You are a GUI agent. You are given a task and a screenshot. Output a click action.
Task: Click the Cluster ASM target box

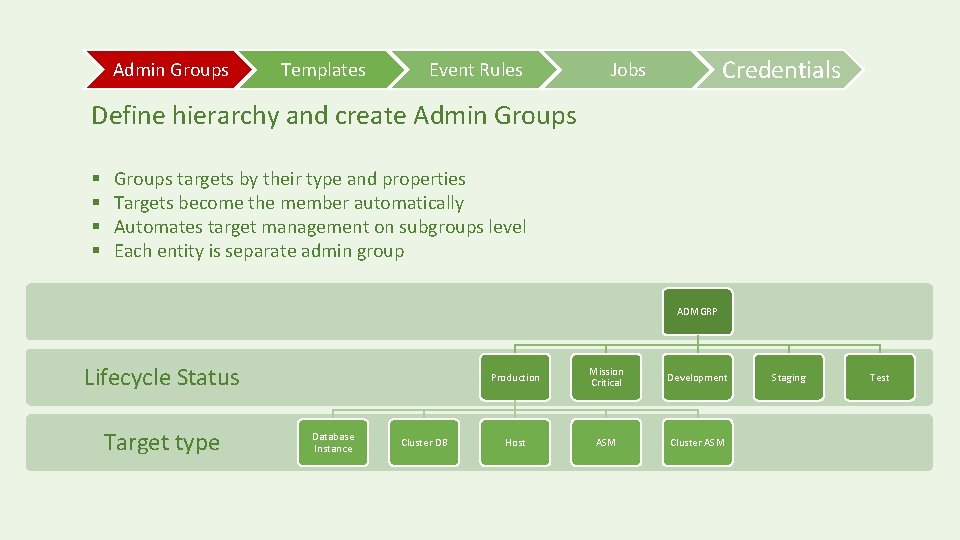[x=697, y=443]
